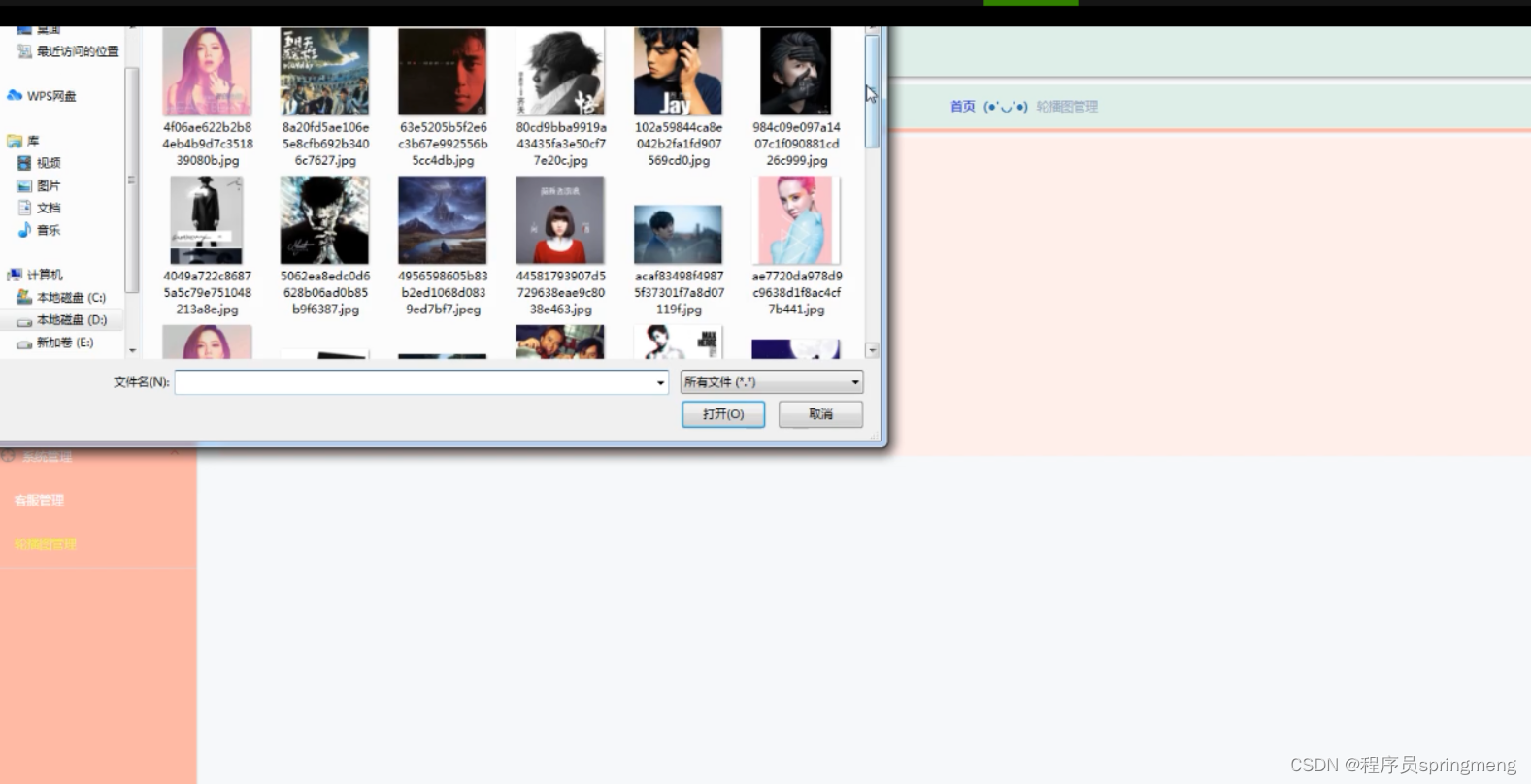1531x784 pixels.
Task: Click the navigation pane scroll-down arrow
Action: 132,350
